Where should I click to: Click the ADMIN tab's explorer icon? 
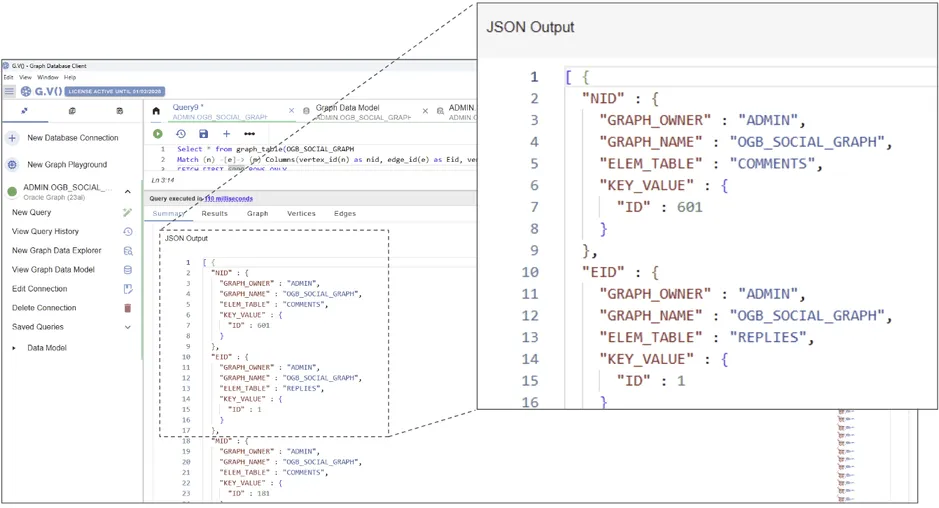coord(440,111)
